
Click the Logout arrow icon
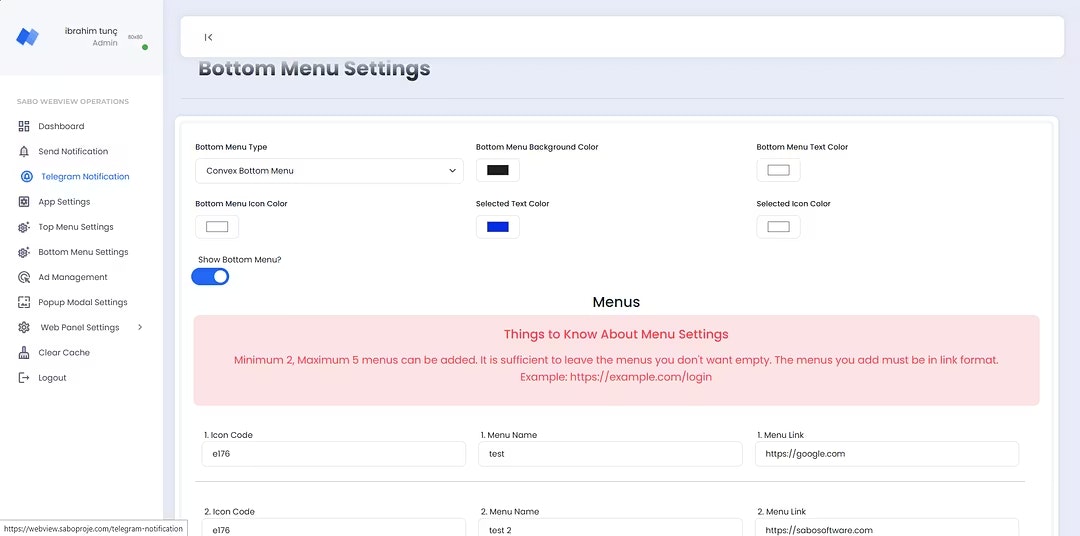pos(24,378)
